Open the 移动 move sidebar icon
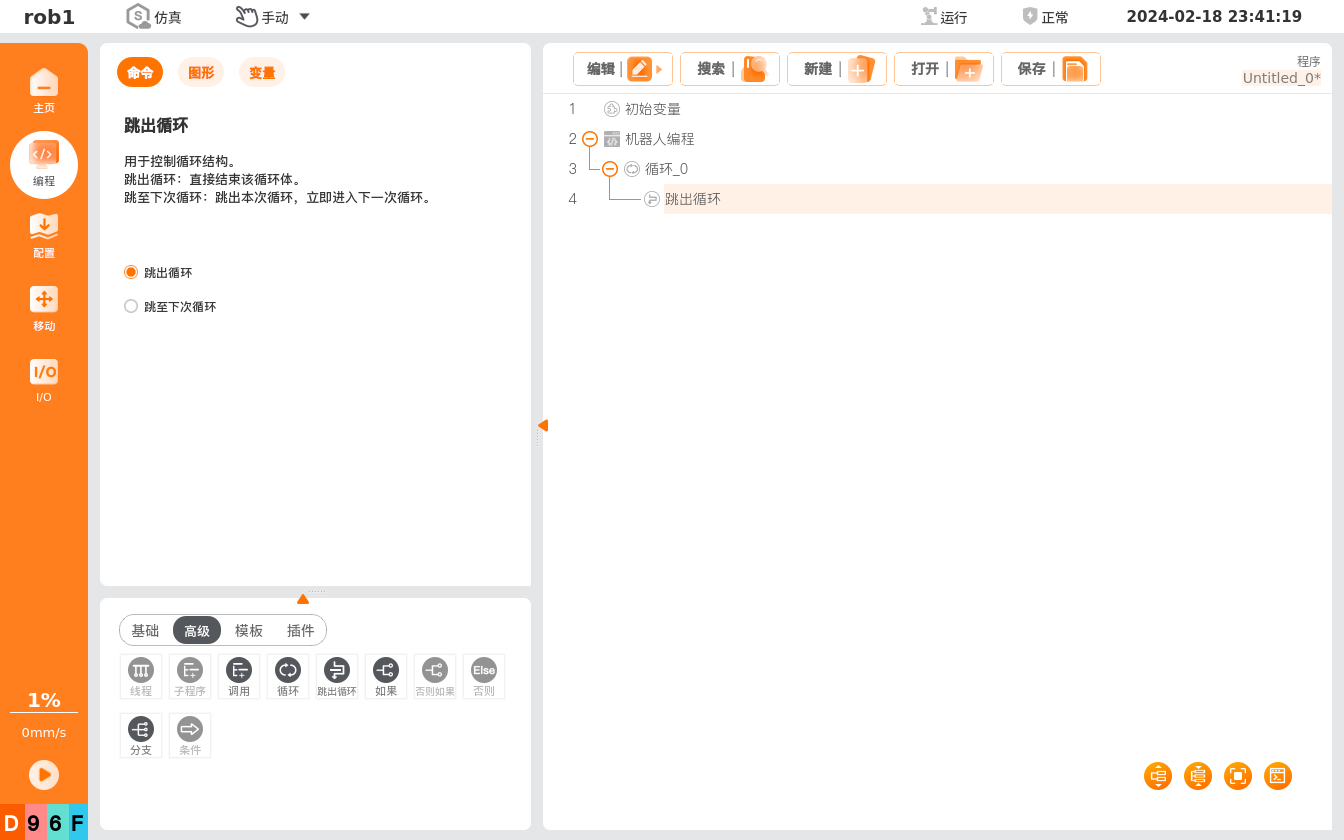Image resolution: width=1344 pixels, height=840 pixels. 44,309
